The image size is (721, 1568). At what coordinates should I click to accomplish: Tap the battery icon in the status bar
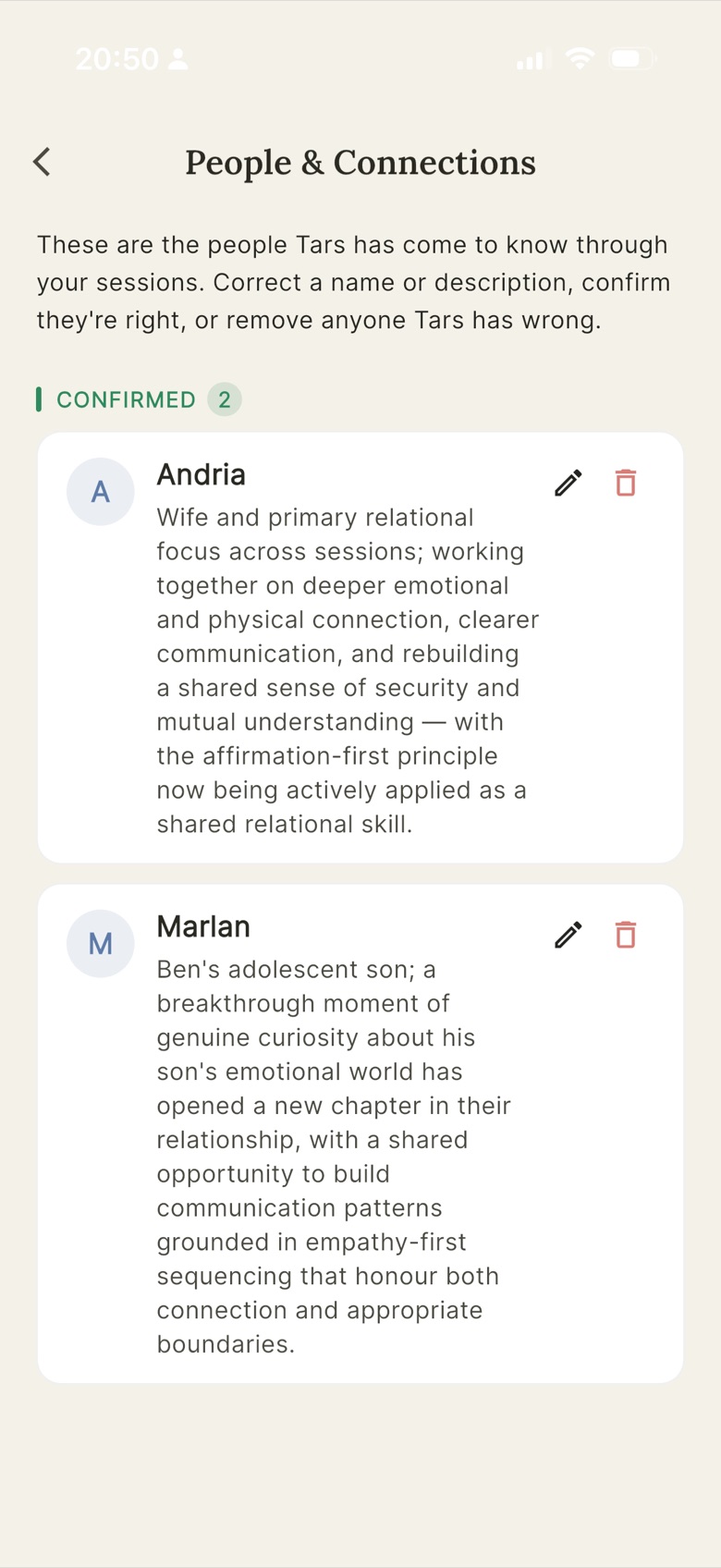(x=633, y=59)
